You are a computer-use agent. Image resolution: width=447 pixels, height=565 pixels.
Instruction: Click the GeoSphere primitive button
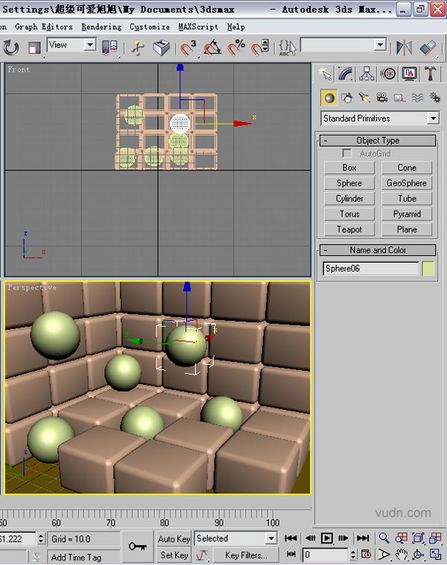point(406,183)
